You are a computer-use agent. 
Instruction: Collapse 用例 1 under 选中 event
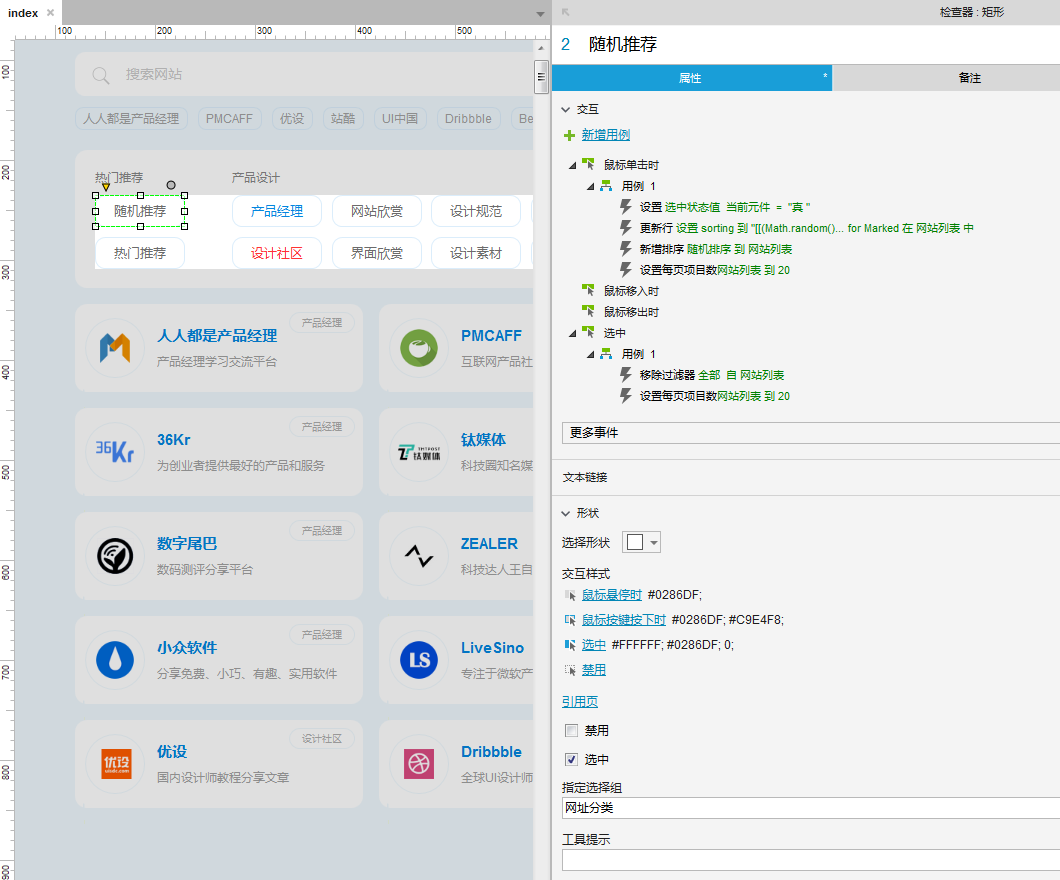(x=590, y=353)
